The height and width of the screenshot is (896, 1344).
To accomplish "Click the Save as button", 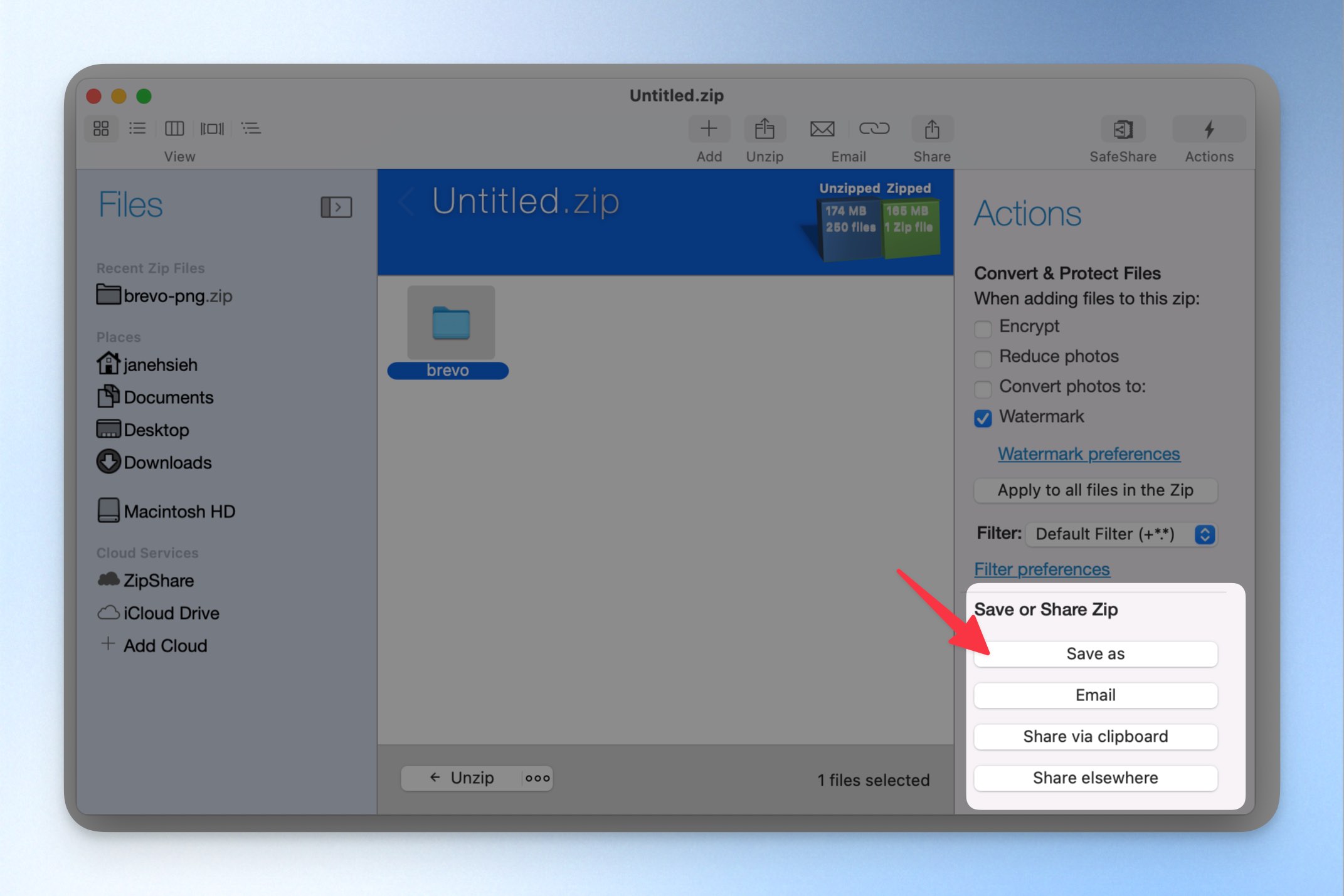I will [x=1095, y=653].
